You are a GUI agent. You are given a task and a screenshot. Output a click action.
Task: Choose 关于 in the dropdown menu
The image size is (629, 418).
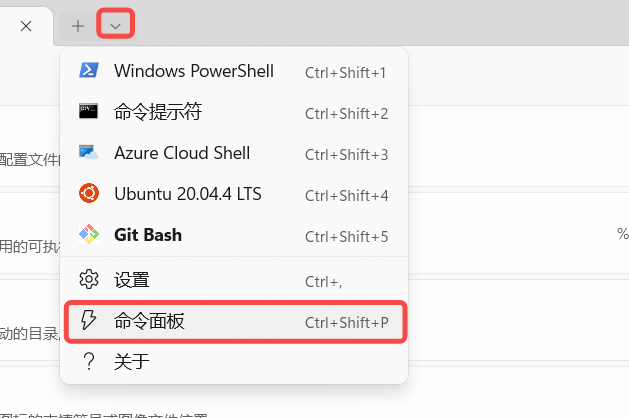[131, 361]
